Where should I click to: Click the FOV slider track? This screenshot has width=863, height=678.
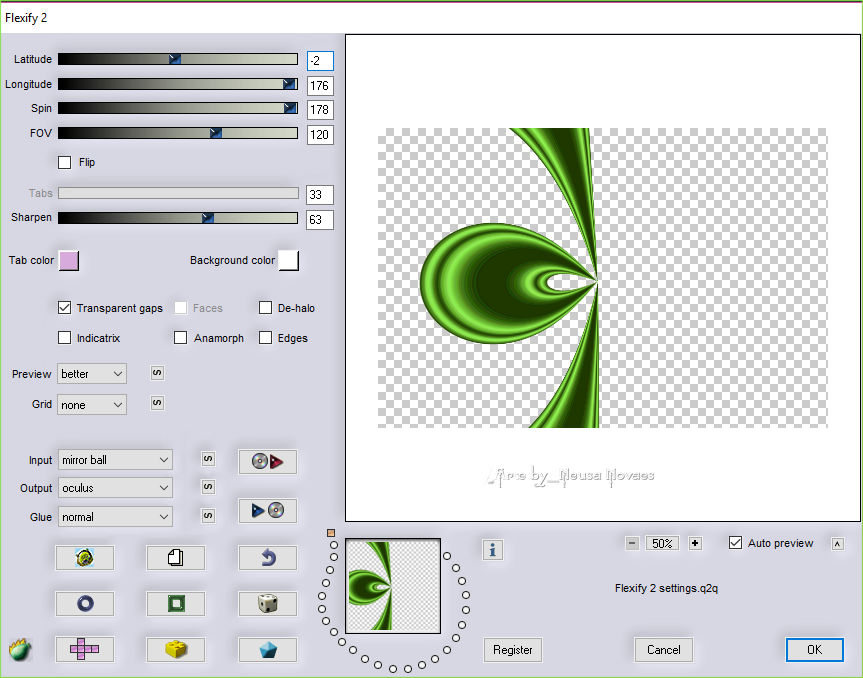pos(178,133)
